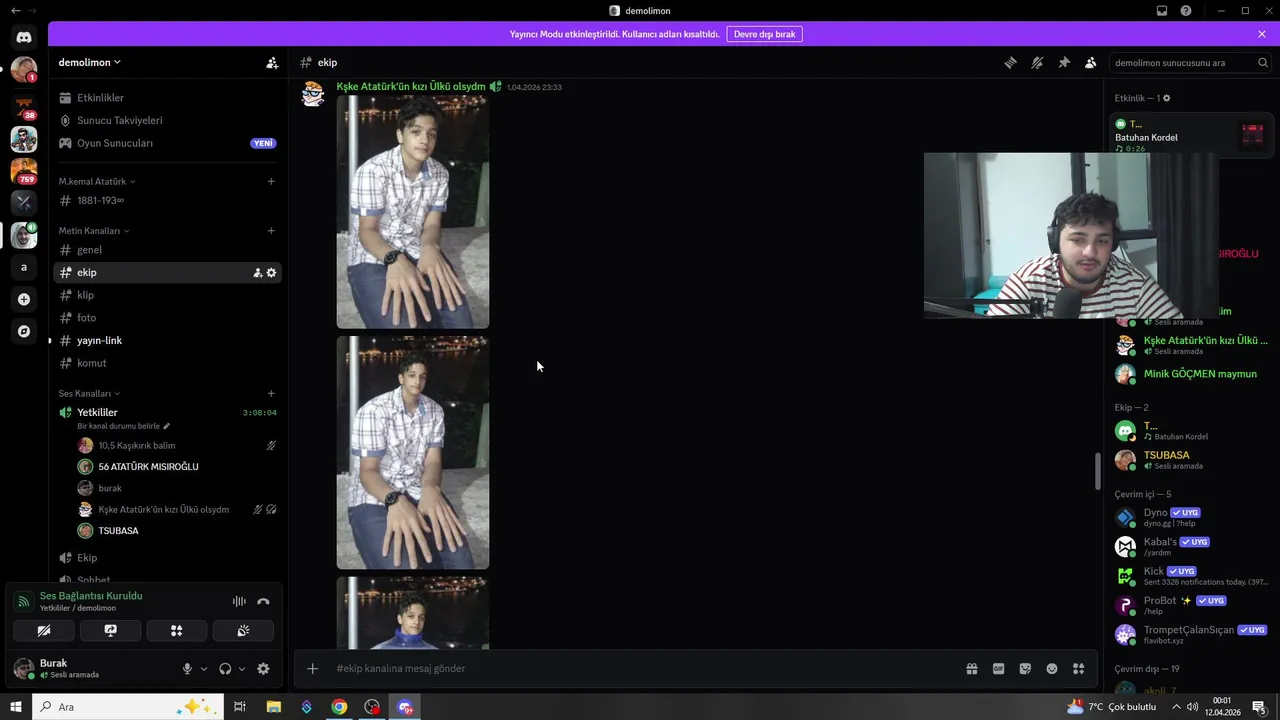Viewport: 1280px width, 720px height.
Task: Add channel to Ses Kanalları category
Action: point(271,393)
